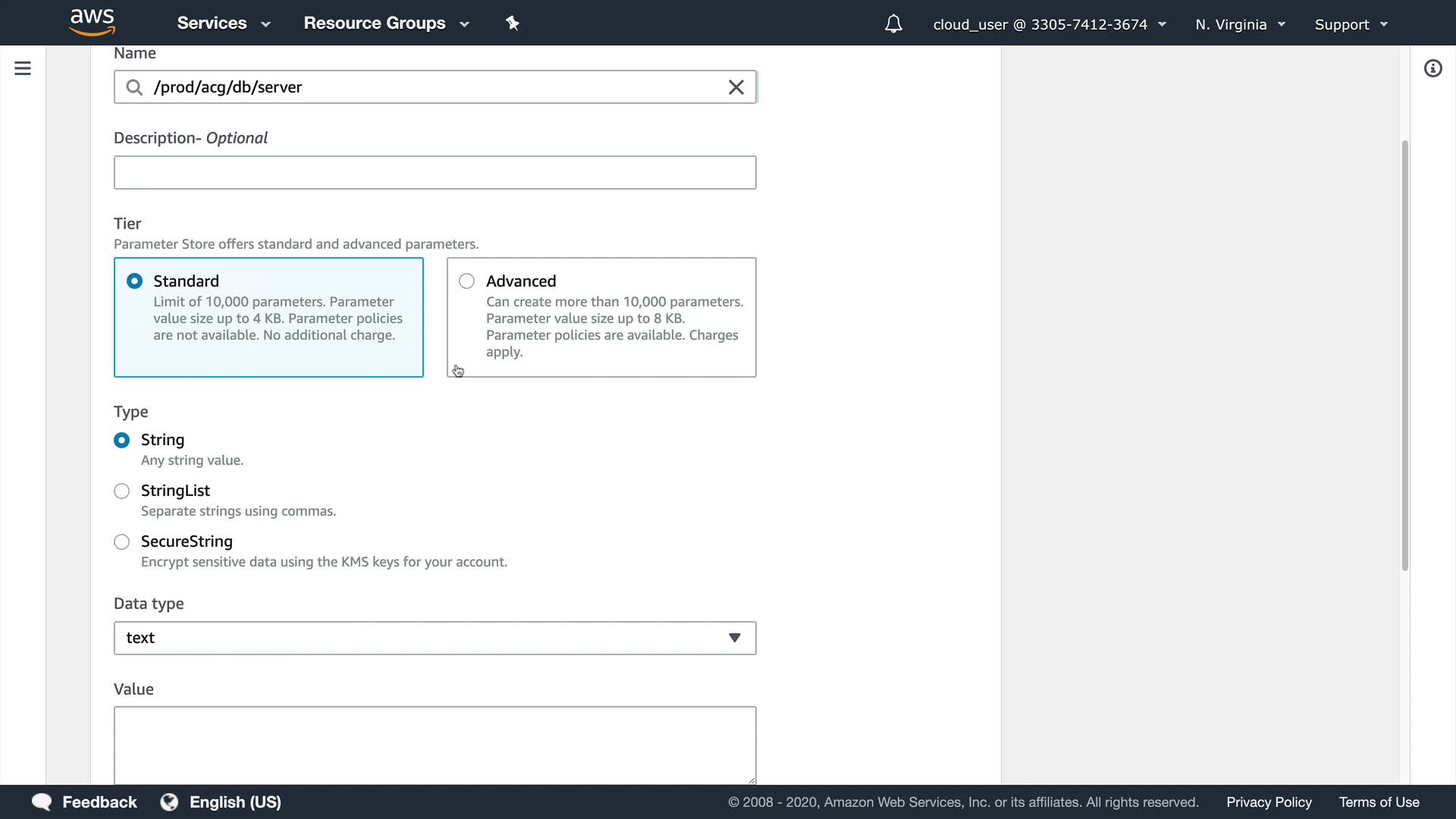Click the language globe icon

169,802
